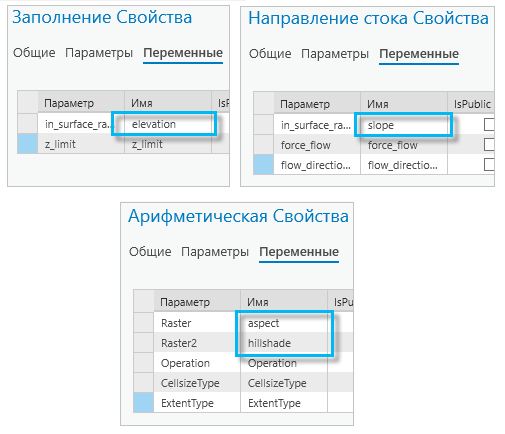Screen dimensions: 505x434
Task: Toggle IsPublic checkbox for force_flow row
Action: (489, 145)
